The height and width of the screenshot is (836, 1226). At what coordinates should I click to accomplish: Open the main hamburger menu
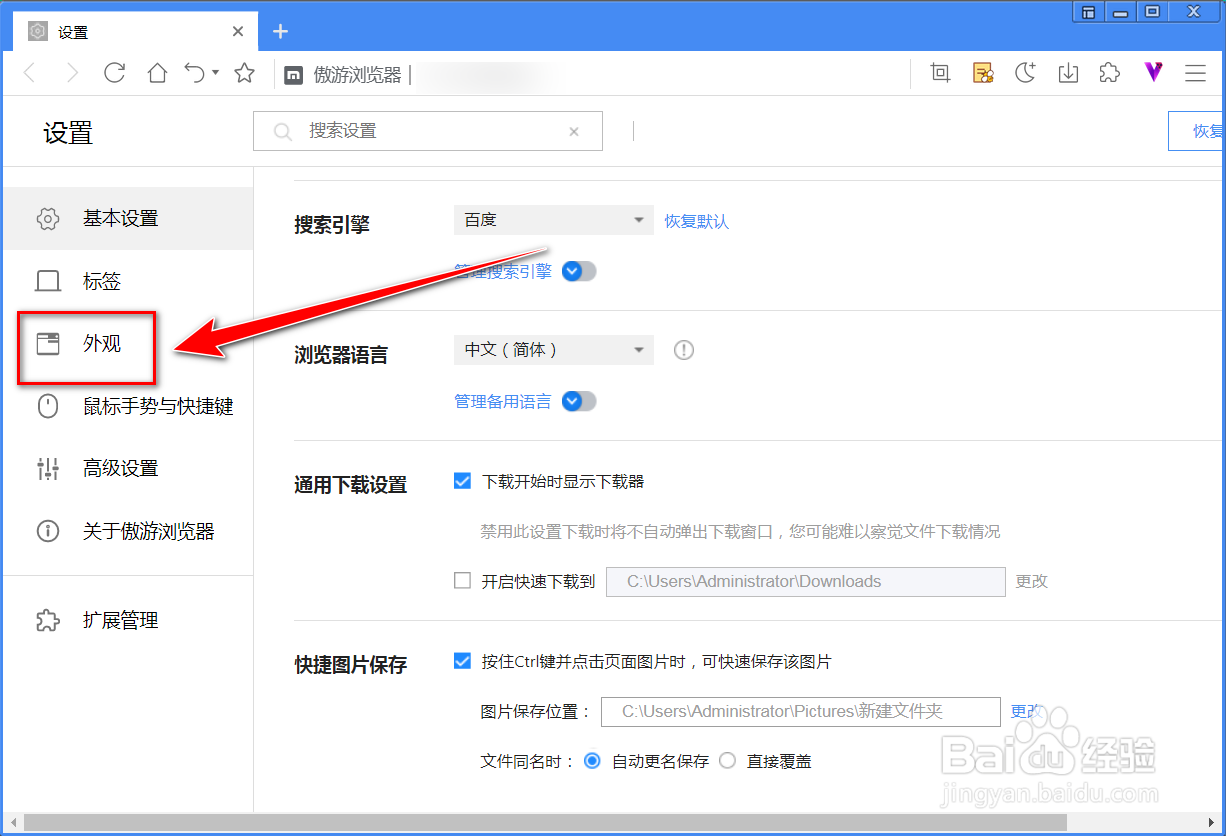point(1195,73)
